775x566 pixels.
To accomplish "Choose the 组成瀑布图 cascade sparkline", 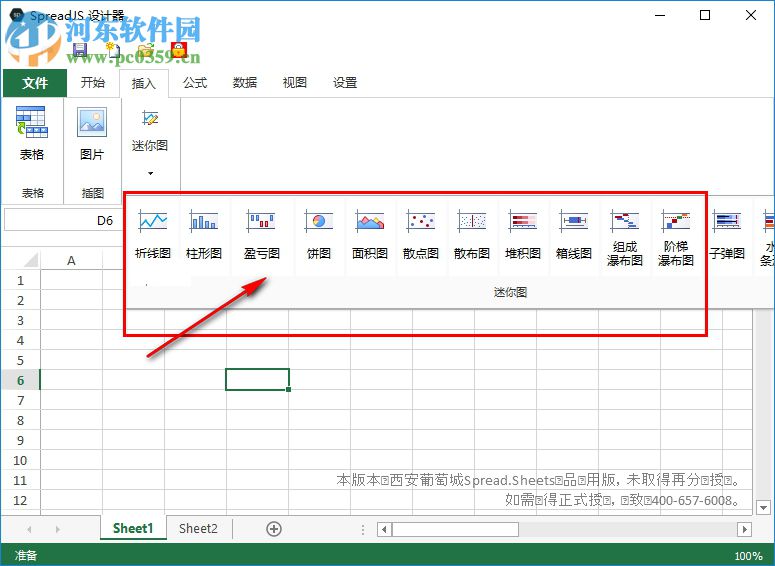I will point(625,239).
